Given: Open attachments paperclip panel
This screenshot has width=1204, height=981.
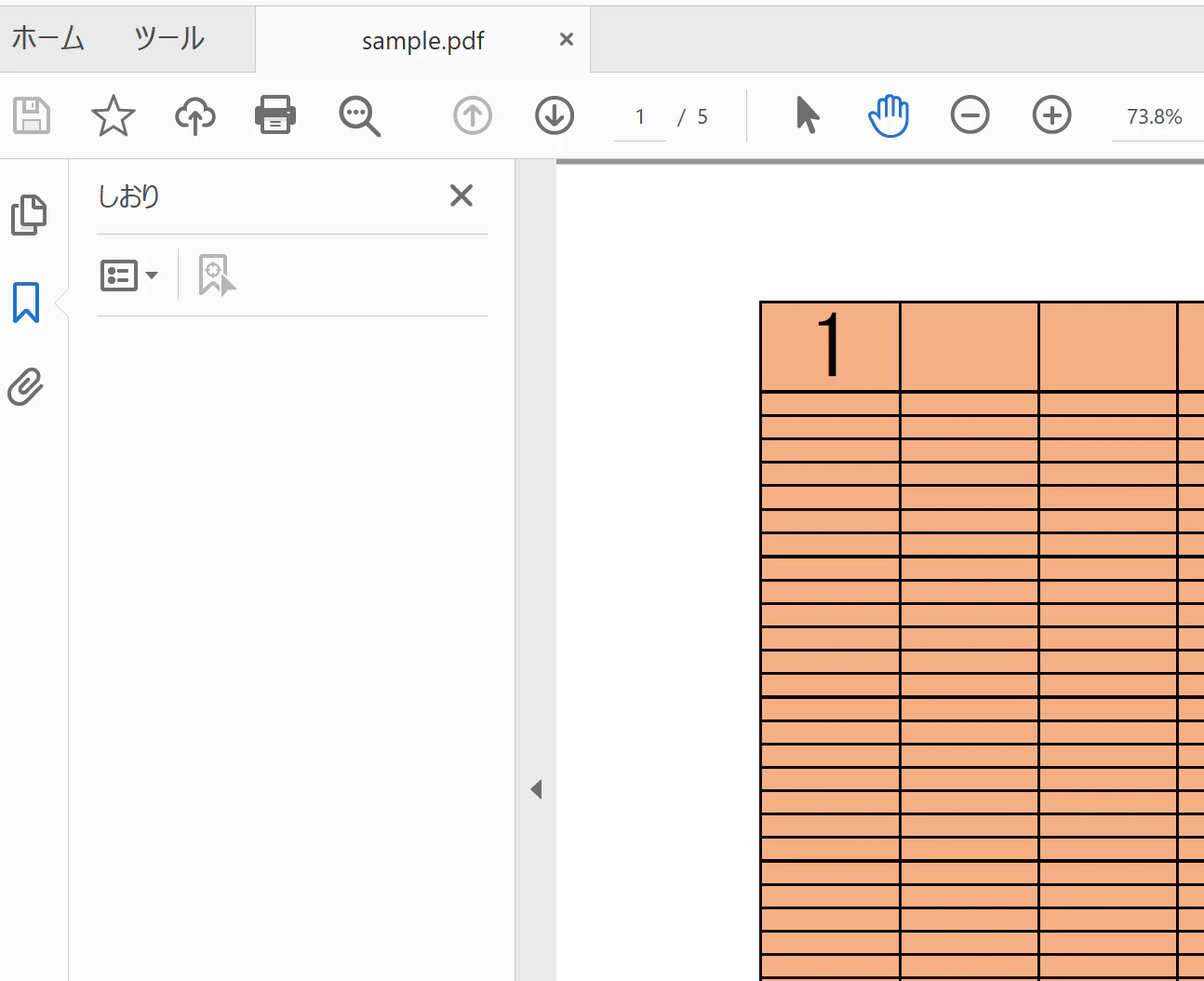Looking at the screenshot, I should tap(26, 387).
